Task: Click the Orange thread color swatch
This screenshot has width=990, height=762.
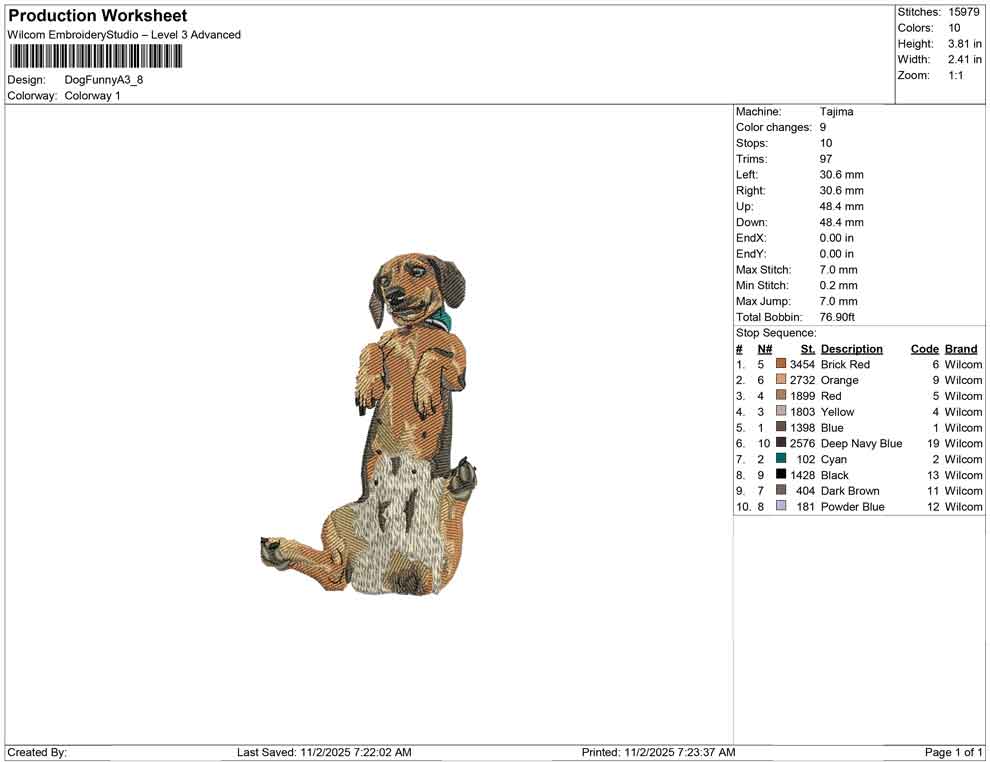Action: pyautogui.click(x=781, y=379)
